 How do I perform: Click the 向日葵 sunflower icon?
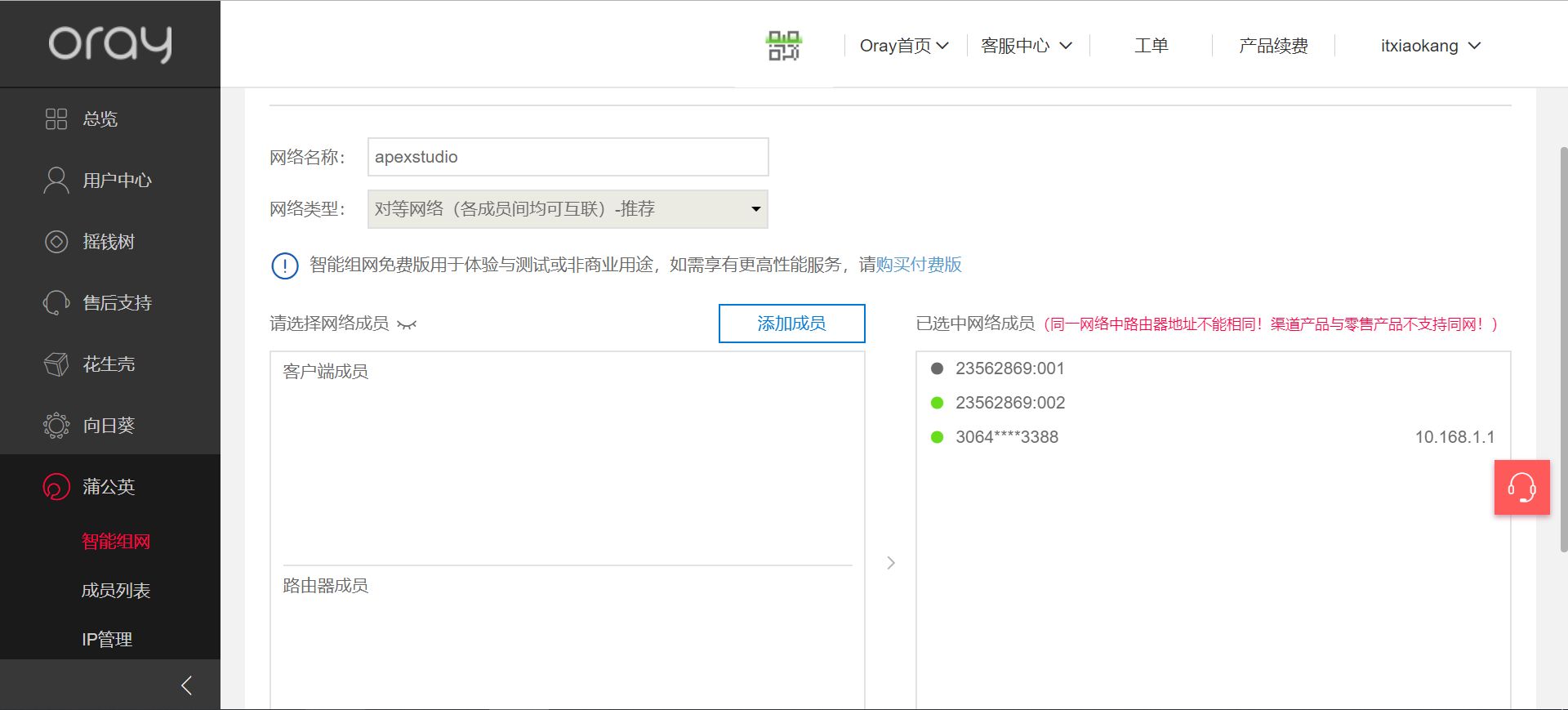56,426
